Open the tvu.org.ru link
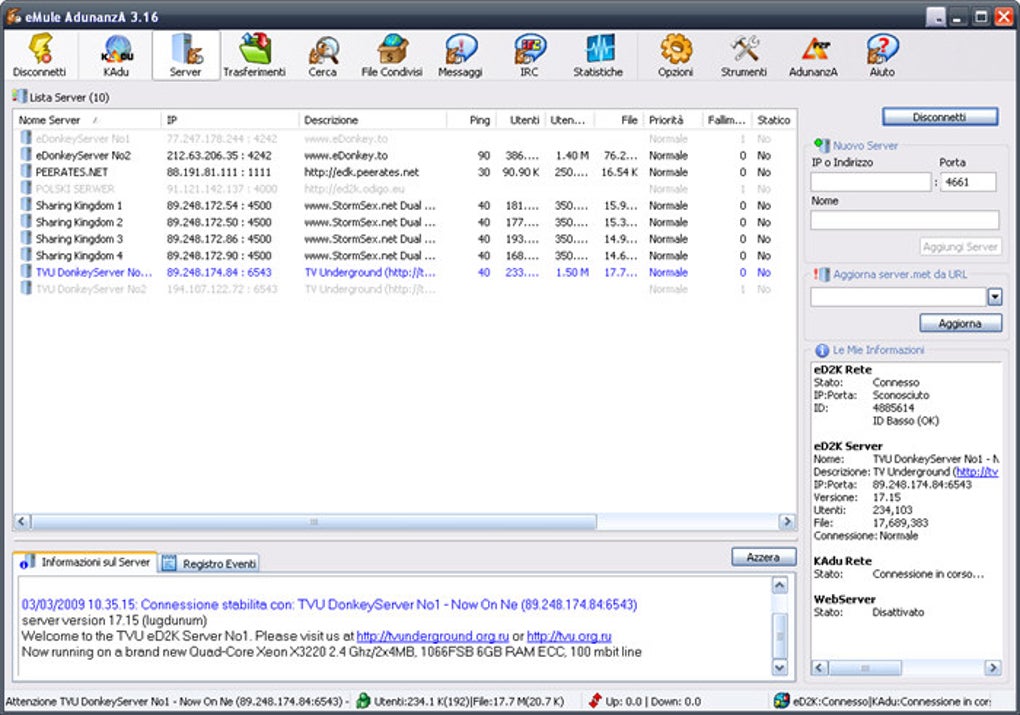Screen dimensions: 1020x715 [x=569, y=636]
